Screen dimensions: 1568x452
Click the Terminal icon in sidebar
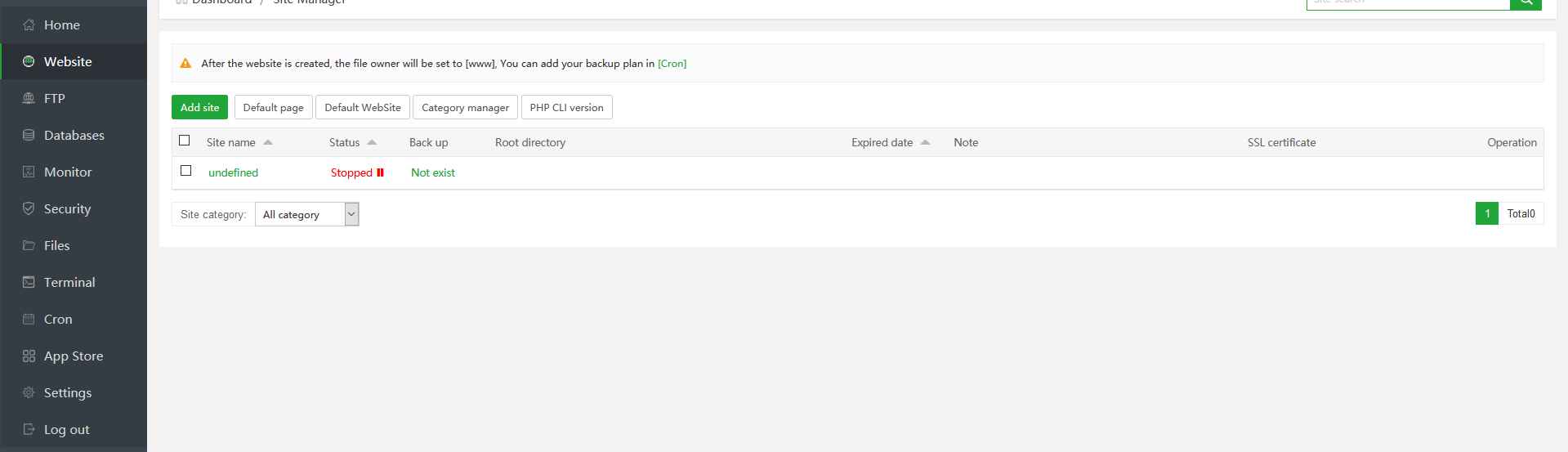pyautogui.click(x=29, y=283)
